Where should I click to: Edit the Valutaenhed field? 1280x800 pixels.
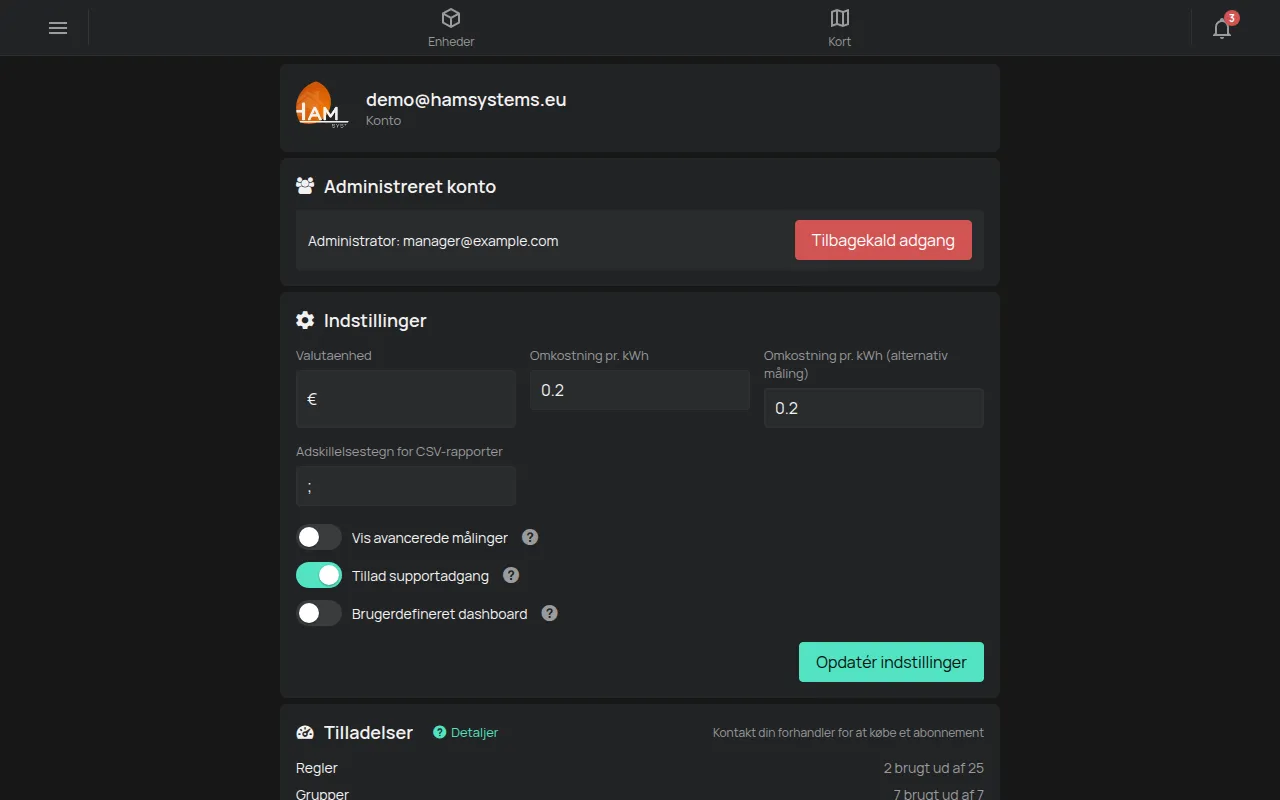(x=406, y=398)
